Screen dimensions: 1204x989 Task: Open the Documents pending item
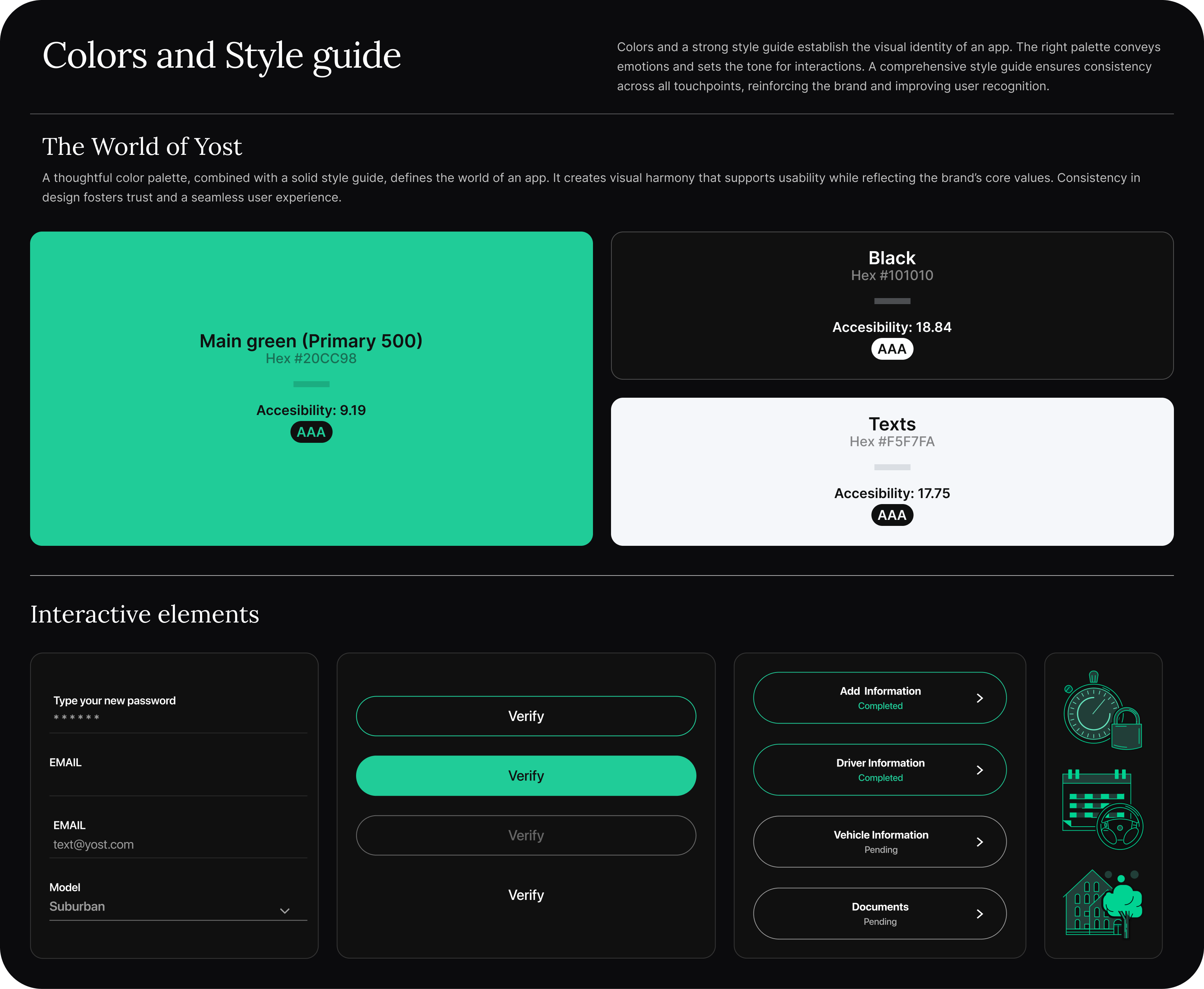pos(880,914)
